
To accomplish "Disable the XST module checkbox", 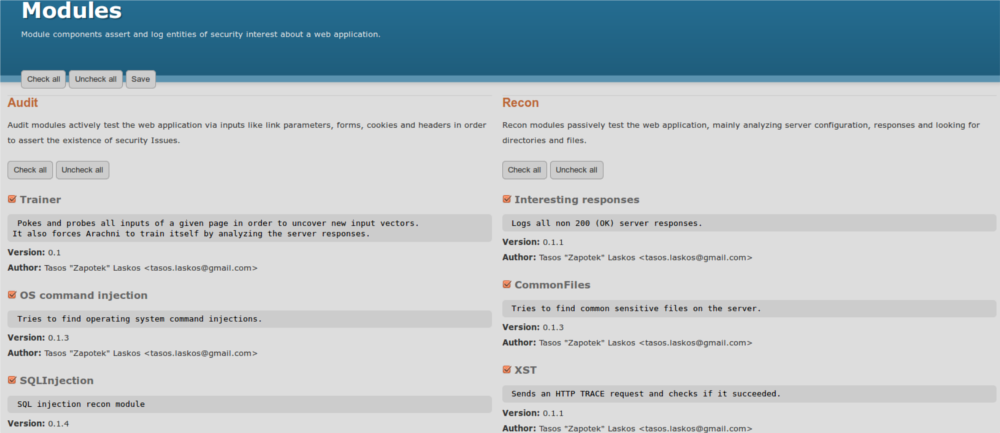I will coord(507,370).
